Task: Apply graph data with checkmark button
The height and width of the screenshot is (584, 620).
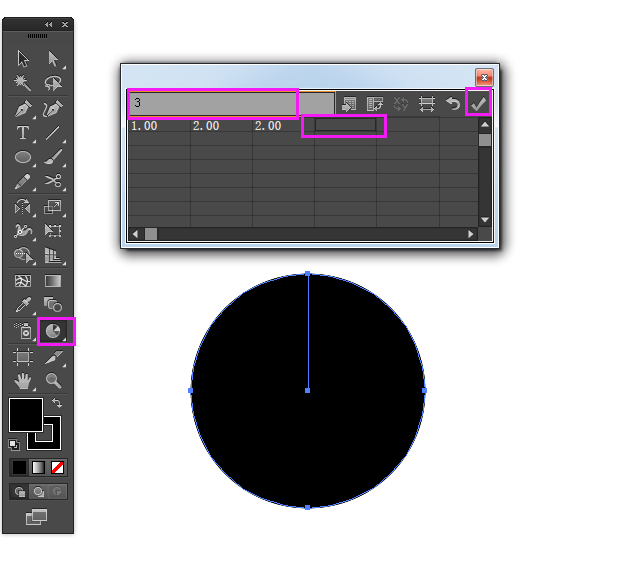Action: pyautogui.click(x=478, y=104)
